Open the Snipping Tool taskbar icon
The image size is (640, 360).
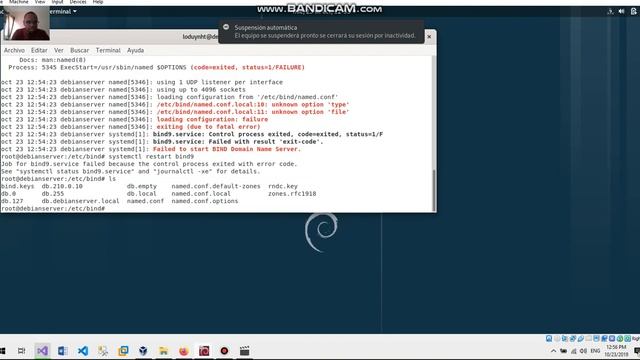tap(103, 351)
